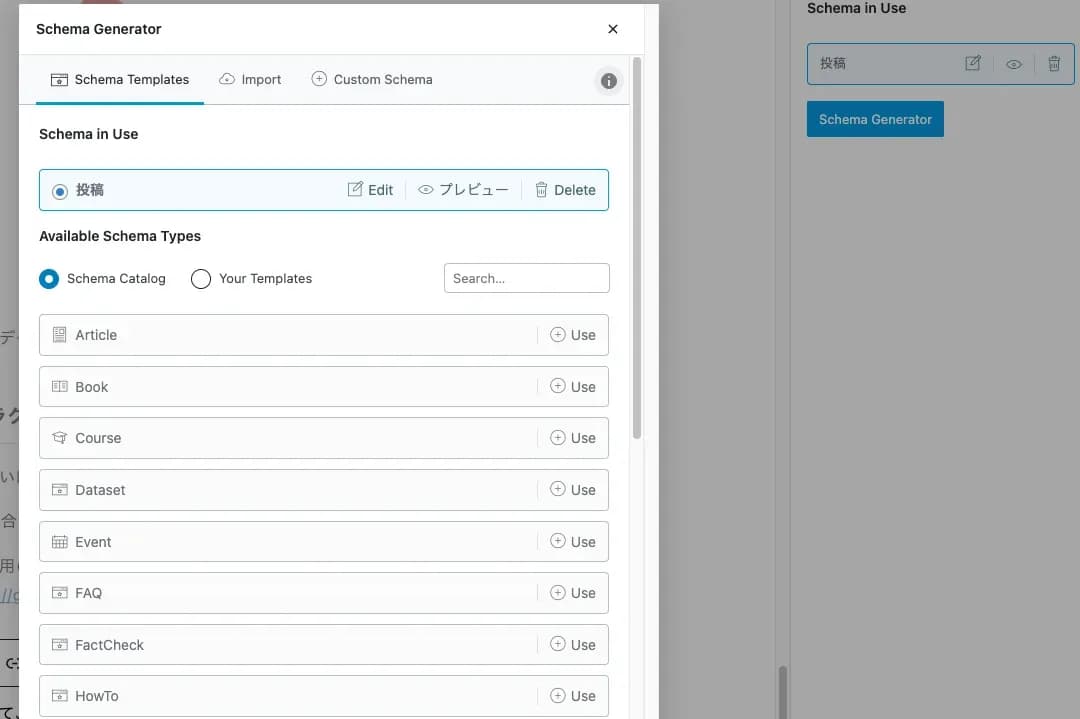Image resolution: width=1080 pixels, height=719 pixels.
Task: Click the Article schema type icon
Action: (x=59, y=335)
